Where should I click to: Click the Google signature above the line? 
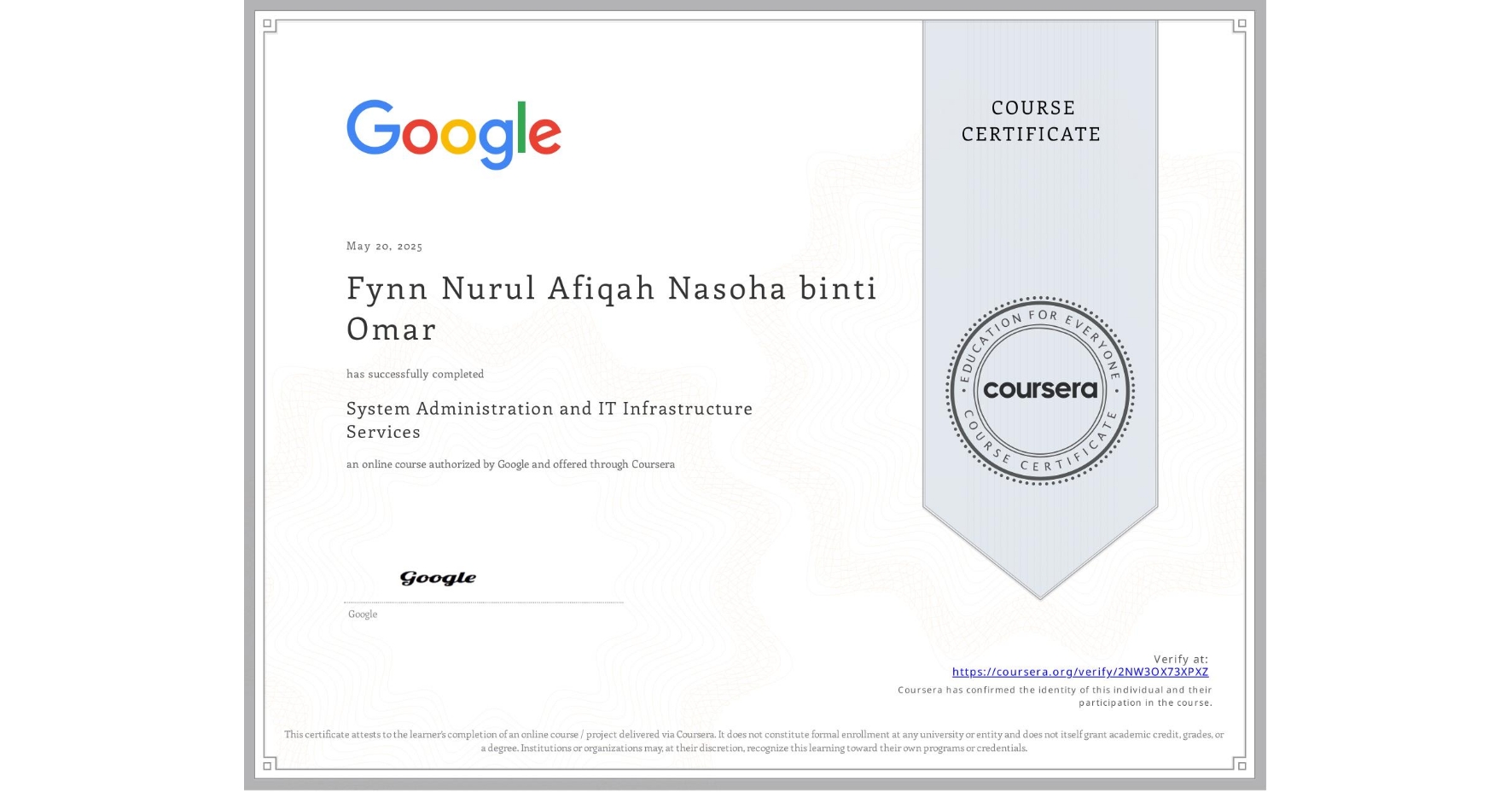click(x=438, y=578)
